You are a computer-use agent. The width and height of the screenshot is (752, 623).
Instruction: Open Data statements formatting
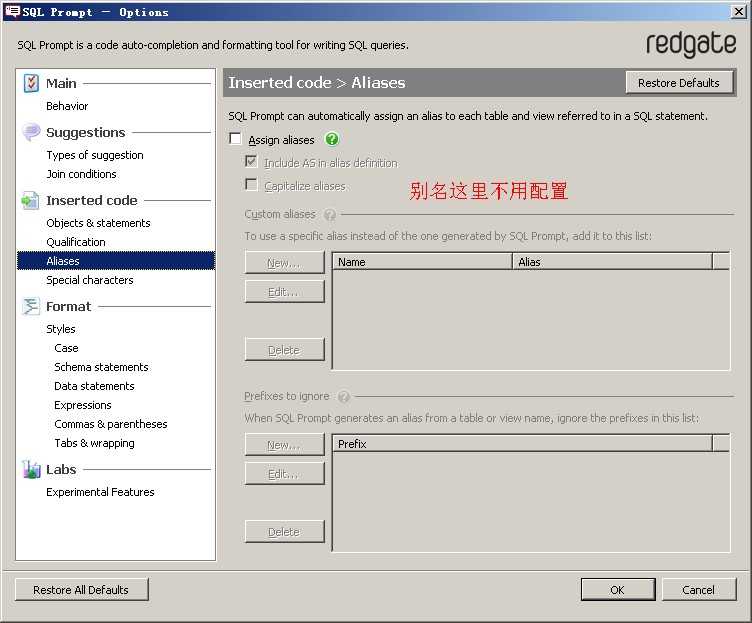click(94, 386)
